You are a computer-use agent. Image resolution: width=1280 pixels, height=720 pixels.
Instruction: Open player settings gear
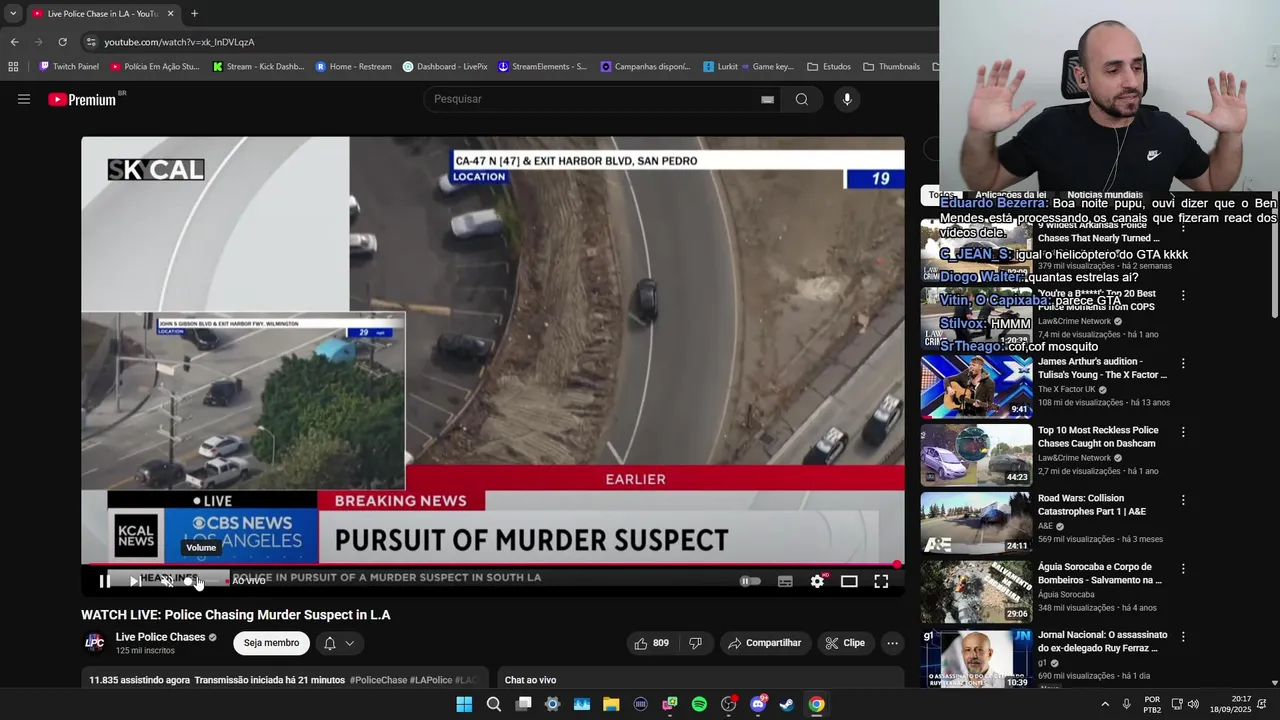pyautogui.click(x=817, y=581)
